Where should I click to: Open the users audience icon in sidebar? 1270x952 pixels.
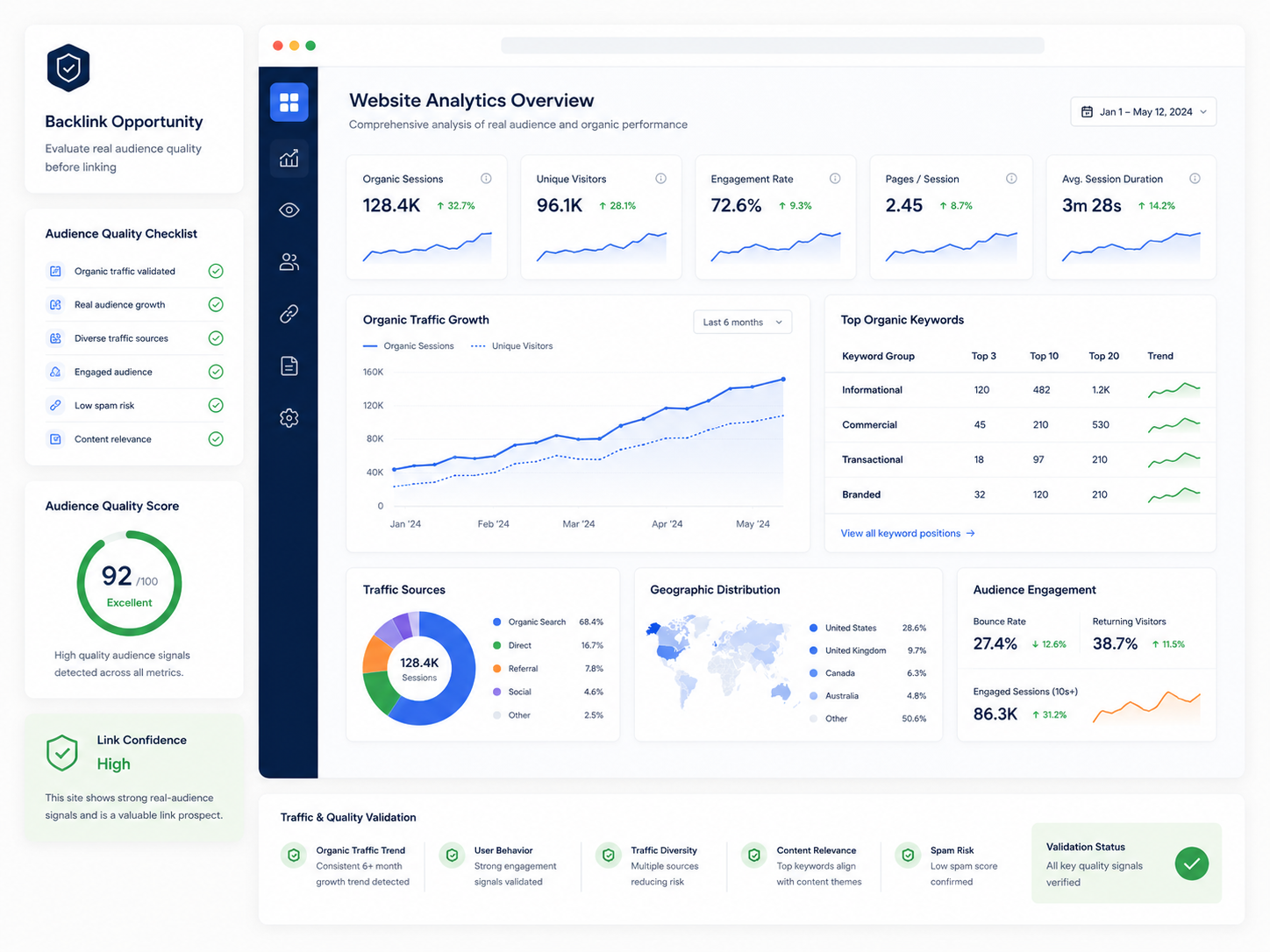pyautogui.click(x=289, y=261)
